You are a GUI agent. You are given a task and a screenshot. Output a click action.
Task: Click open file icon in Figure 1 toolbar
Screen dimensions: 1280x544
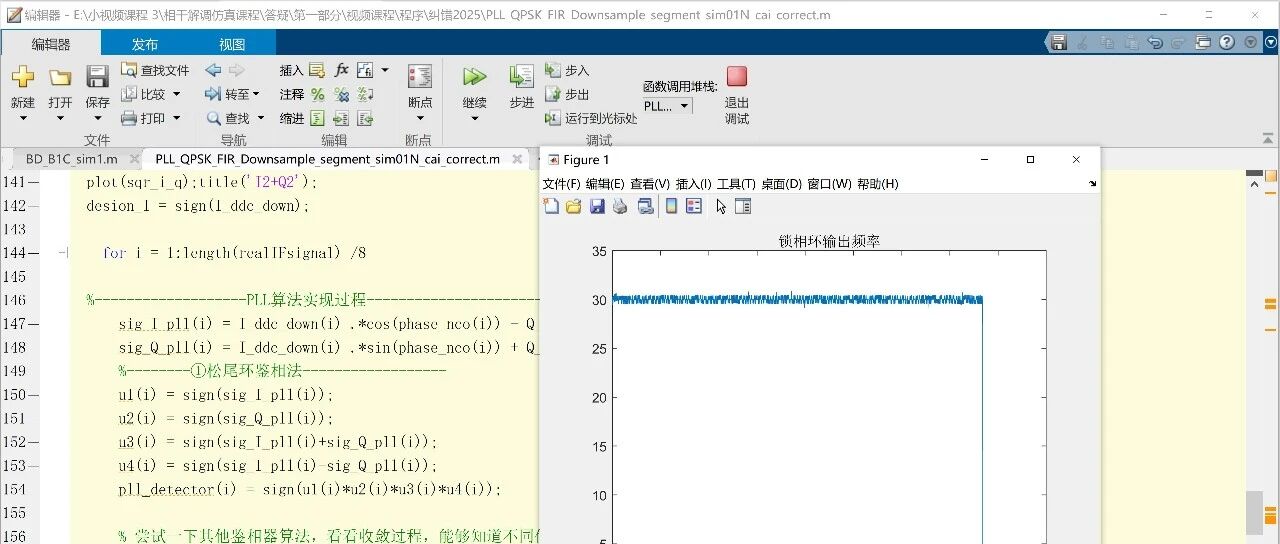[574, 206]
